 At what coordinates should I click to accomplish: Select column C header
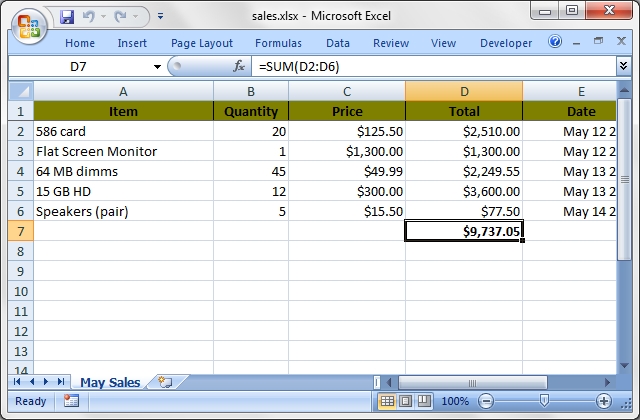pyautogui.click(x=347, y=91)
